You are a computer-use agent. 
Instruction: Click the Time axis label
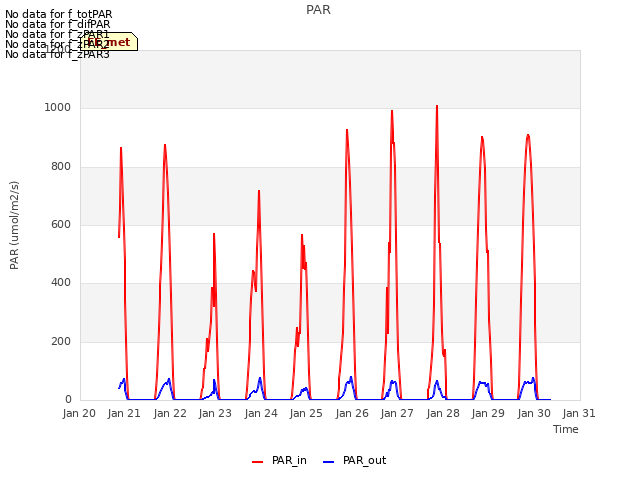pyautogui.click(x=566, y=429)
